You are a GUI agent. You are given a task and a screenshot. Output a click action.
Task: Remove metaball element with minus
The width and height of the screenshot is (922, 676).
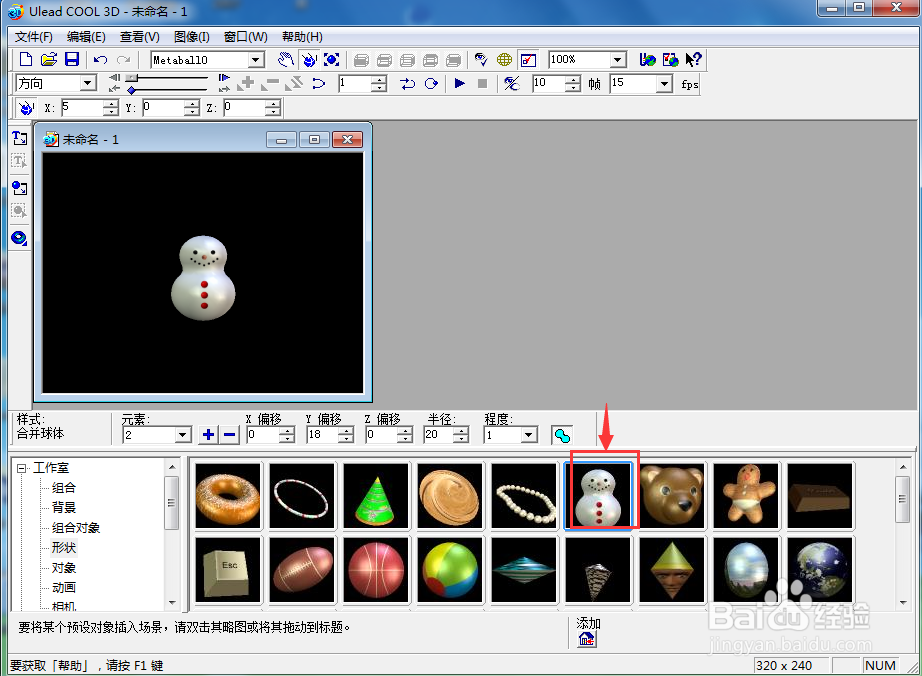click(230, 435)
